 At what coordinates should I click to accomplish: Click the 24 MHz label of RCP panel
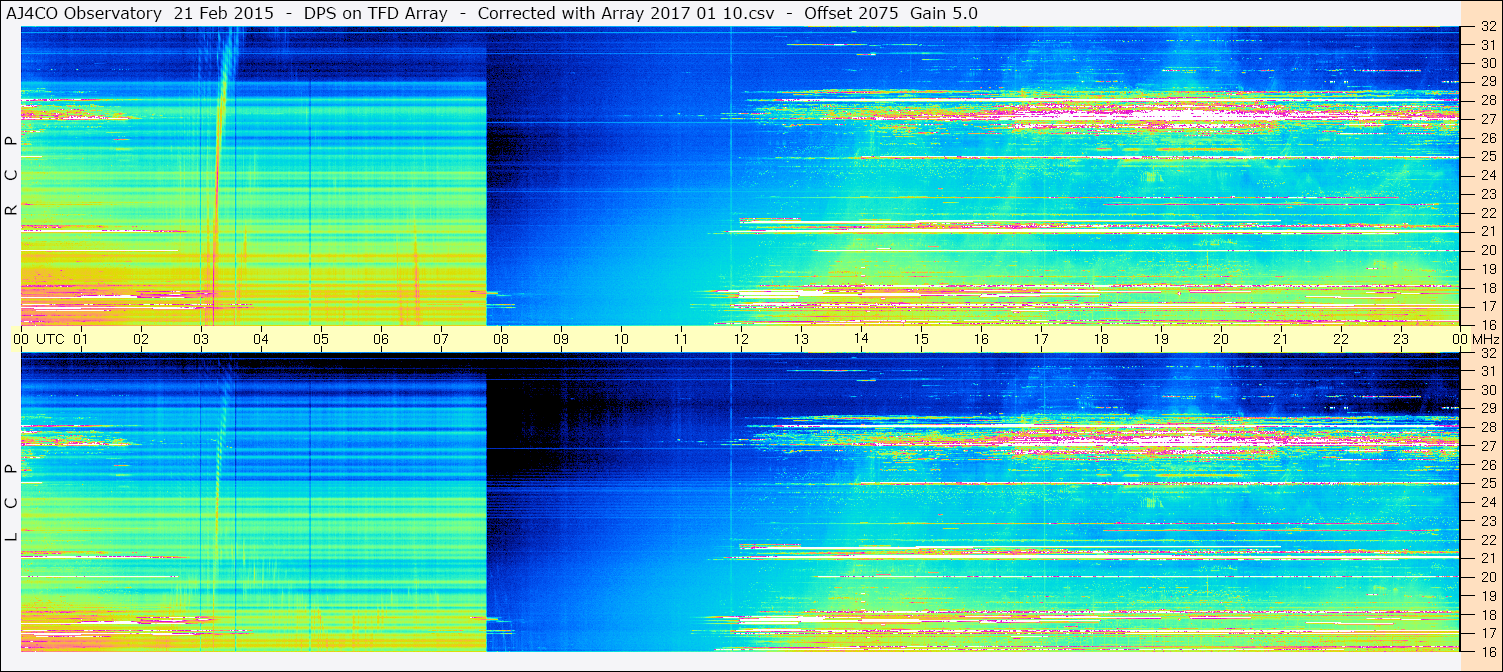click(x=1487, y=175)
